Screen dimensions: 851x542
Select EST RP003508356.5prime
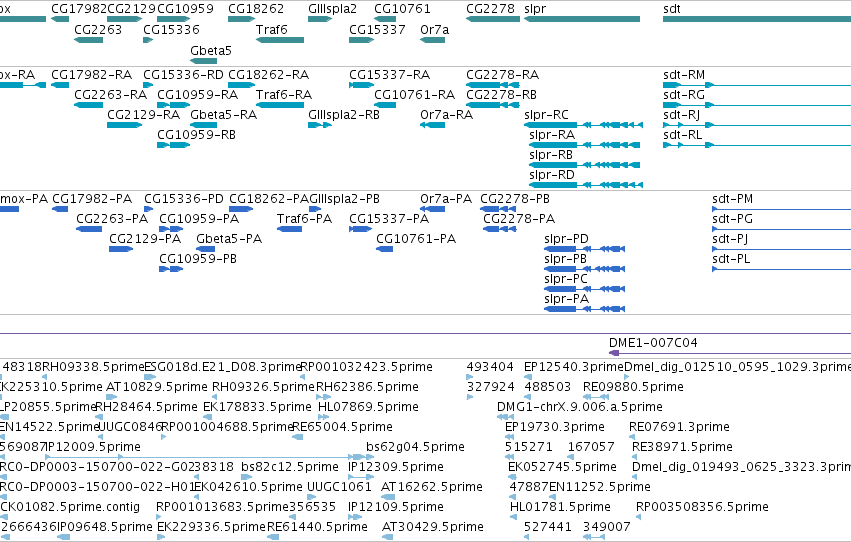(x=702, y=507)
